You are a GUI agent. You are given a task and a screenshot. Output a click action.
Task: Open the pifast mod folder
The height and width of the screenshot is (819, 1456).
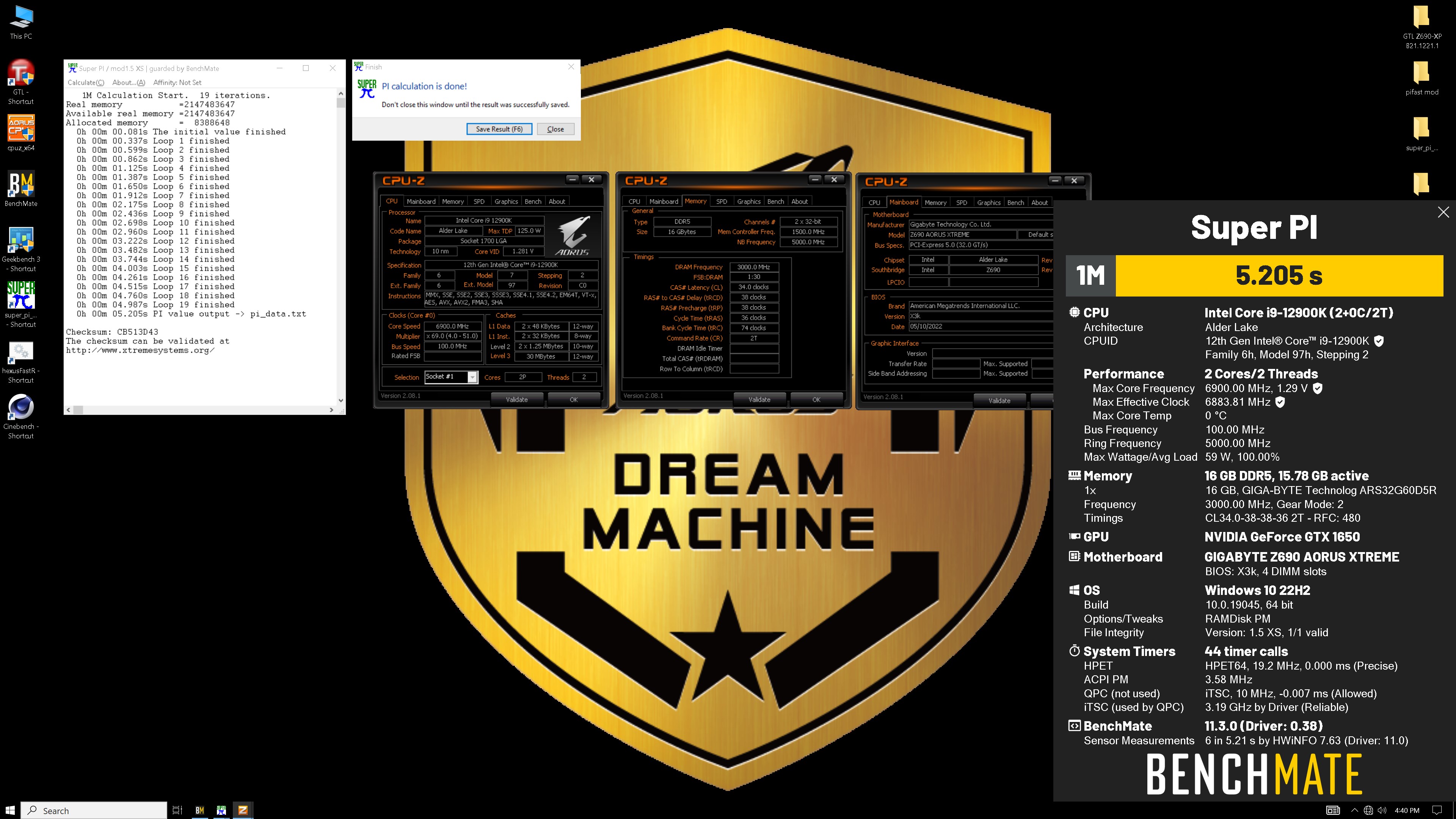point(1421,78)
